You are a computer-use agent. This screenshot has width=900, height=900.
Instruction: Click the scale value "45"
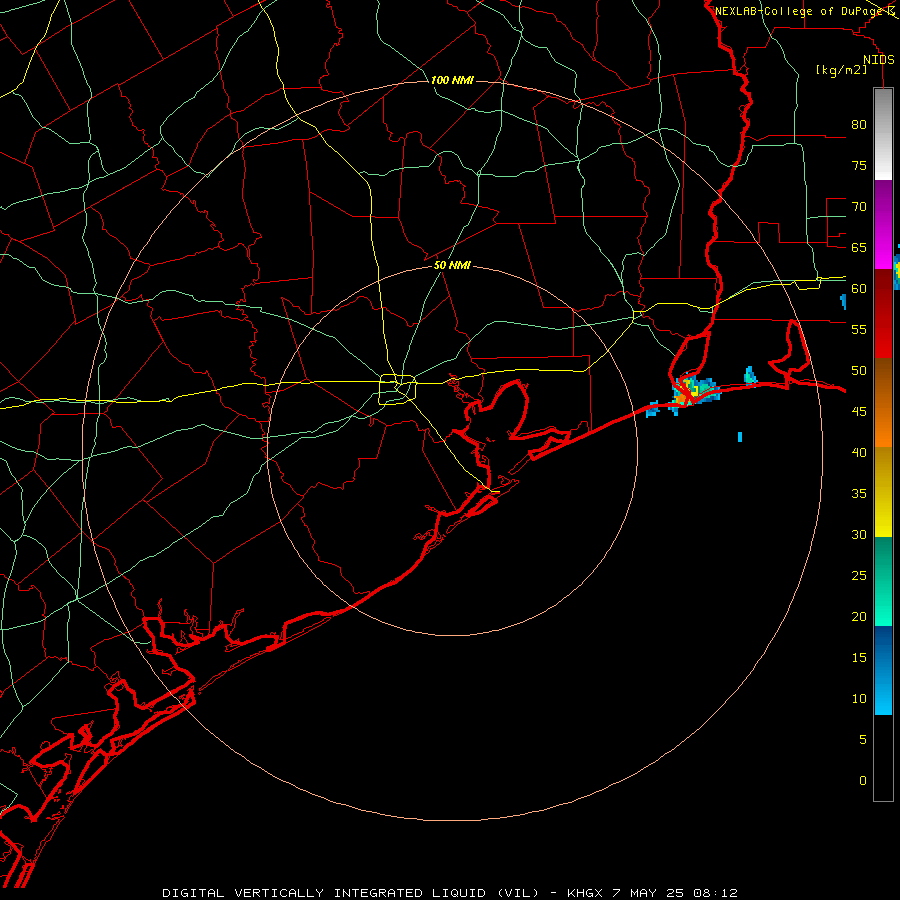[x=859, y=412]
